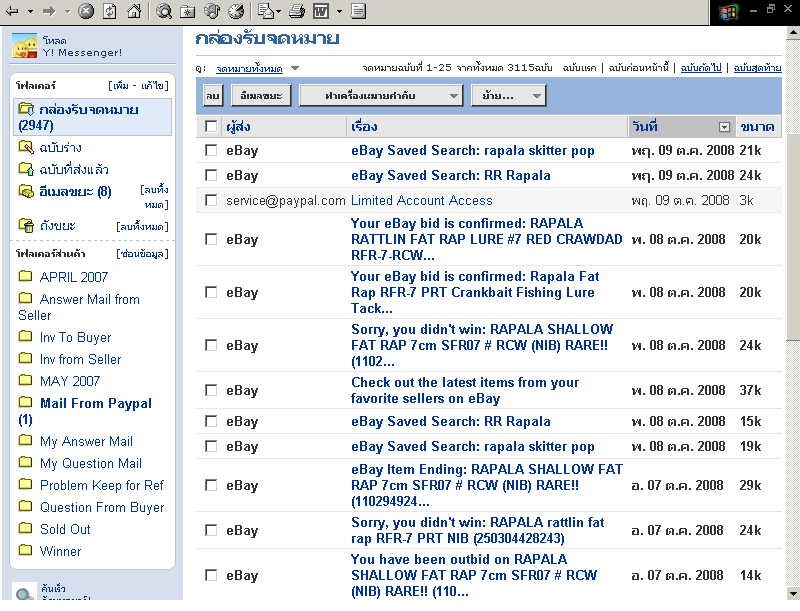Screen dimensions: 800x611
Task: Open 'Sorry, you didn't win: RAPALA rattlin' email
Action: pyautogui.click(x=478, y=530)
